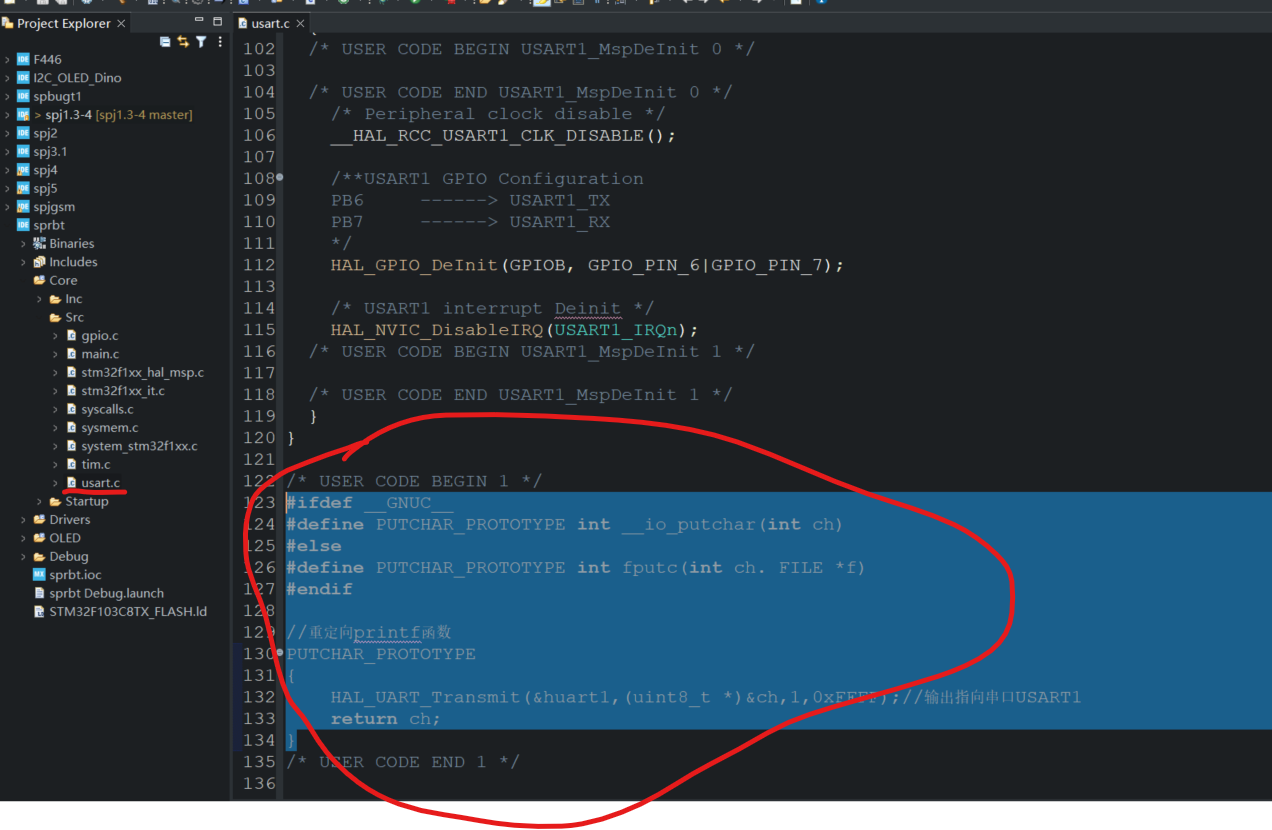Maximize the Project Explorer view
This screenshot has width=1272, height=830.
[218, 21]
